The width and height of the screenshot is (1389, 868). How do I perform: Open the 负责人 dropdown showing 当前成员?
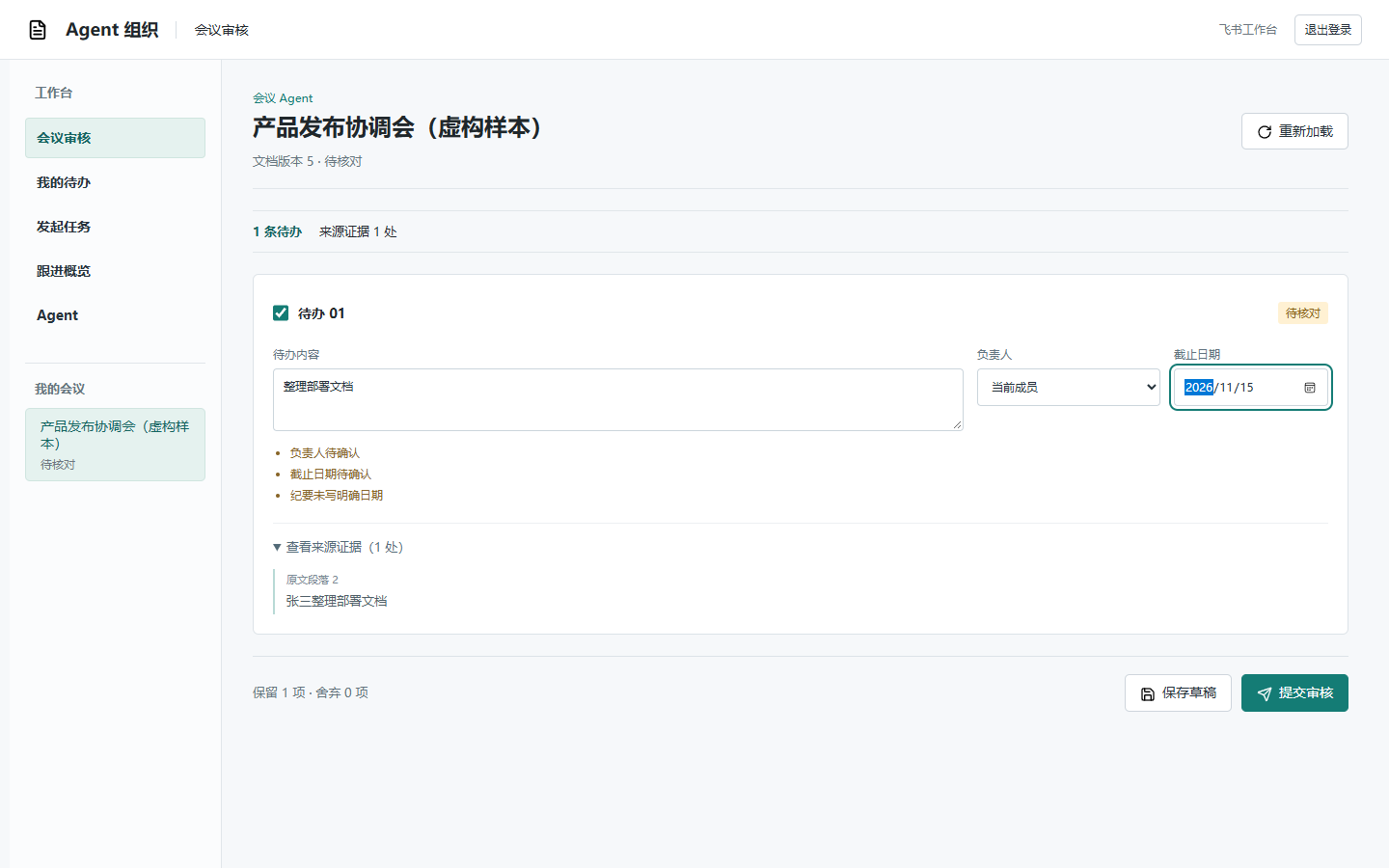1069,388
